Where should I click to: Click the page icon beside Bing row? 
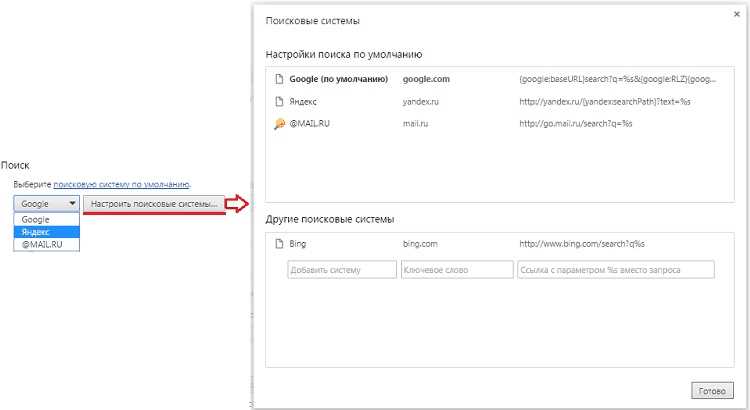pyautogui.click(x=279, y=244)
